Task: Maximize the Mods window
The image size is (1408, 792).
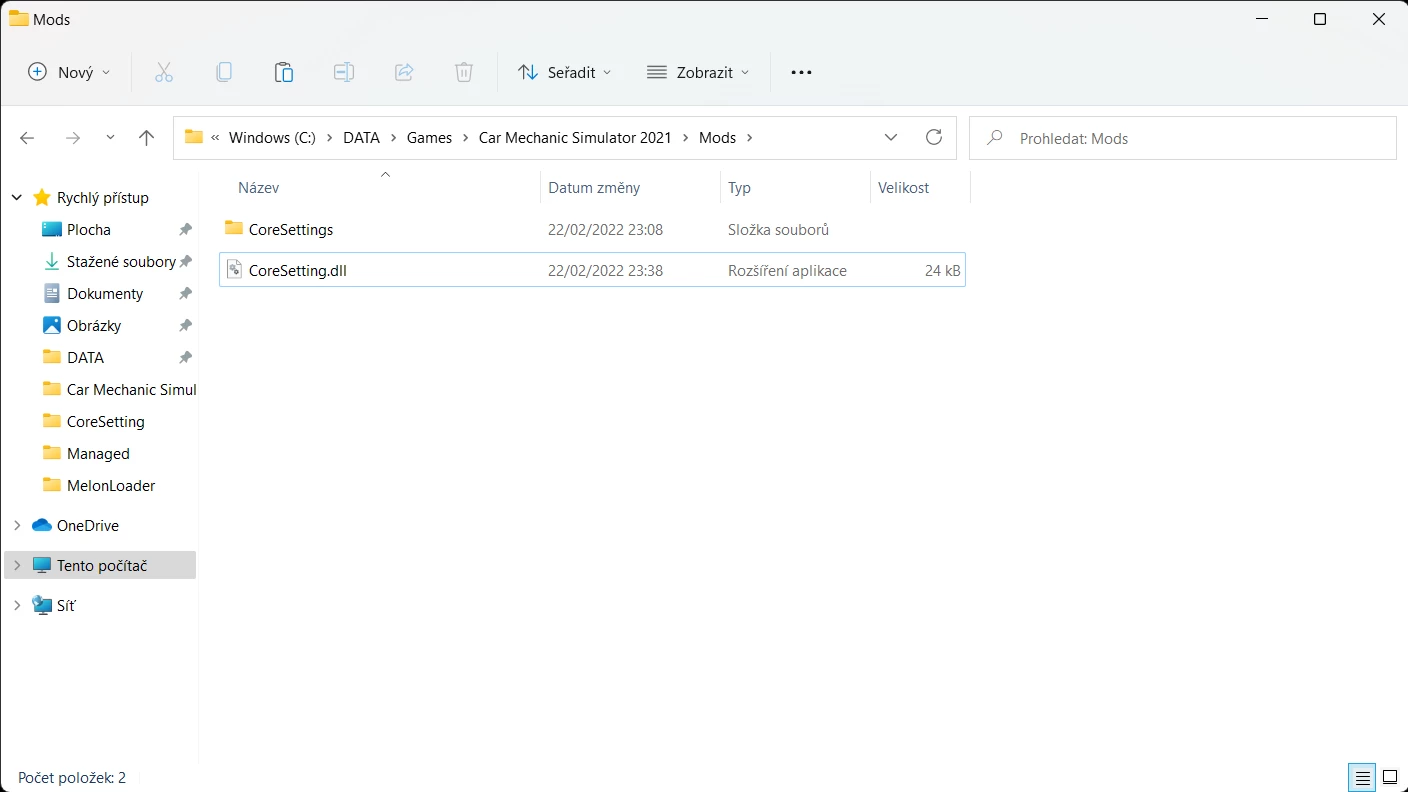Action: pos(1319,19)
